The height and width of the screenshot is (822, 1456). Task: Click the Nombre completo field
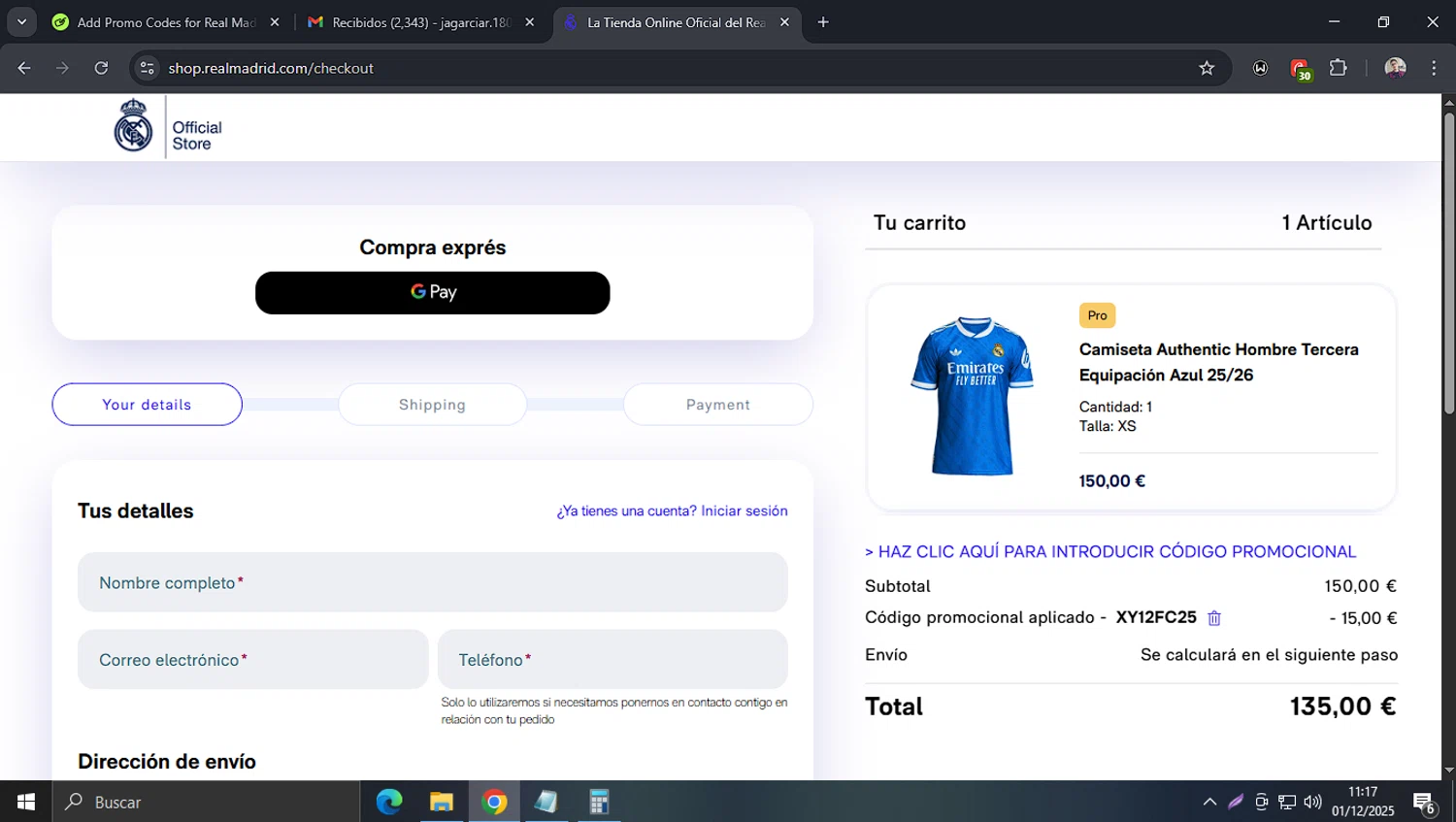point(432,582)
